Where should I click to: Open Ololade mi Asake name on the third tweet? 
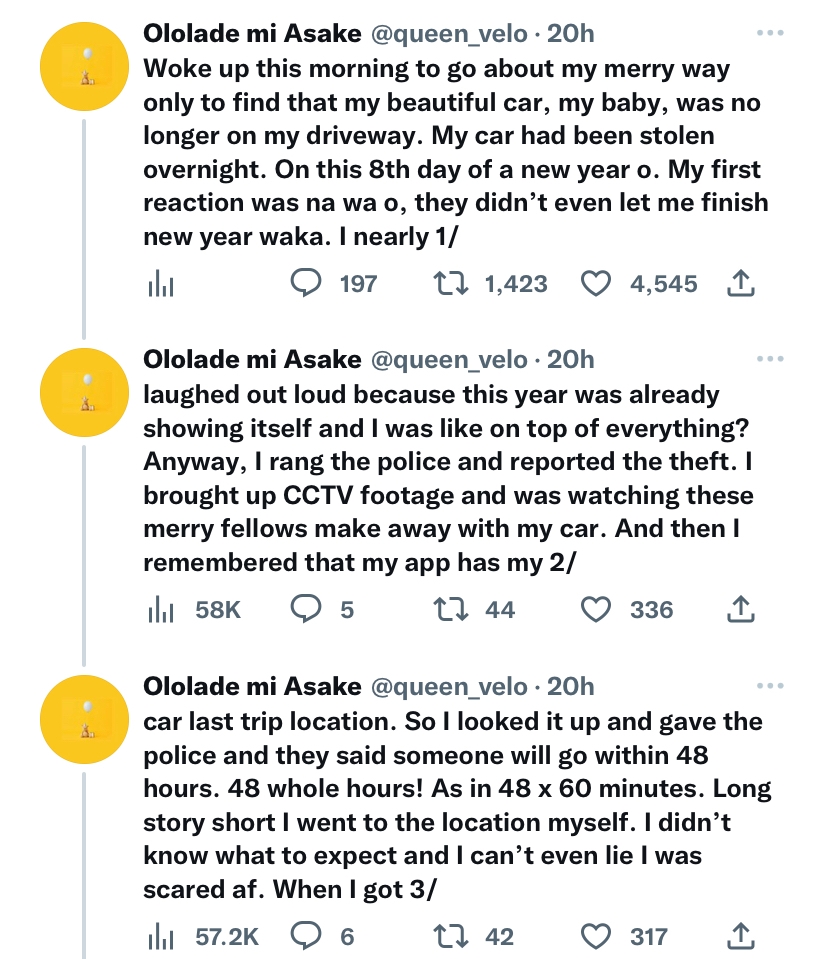[x=252, y=686]
